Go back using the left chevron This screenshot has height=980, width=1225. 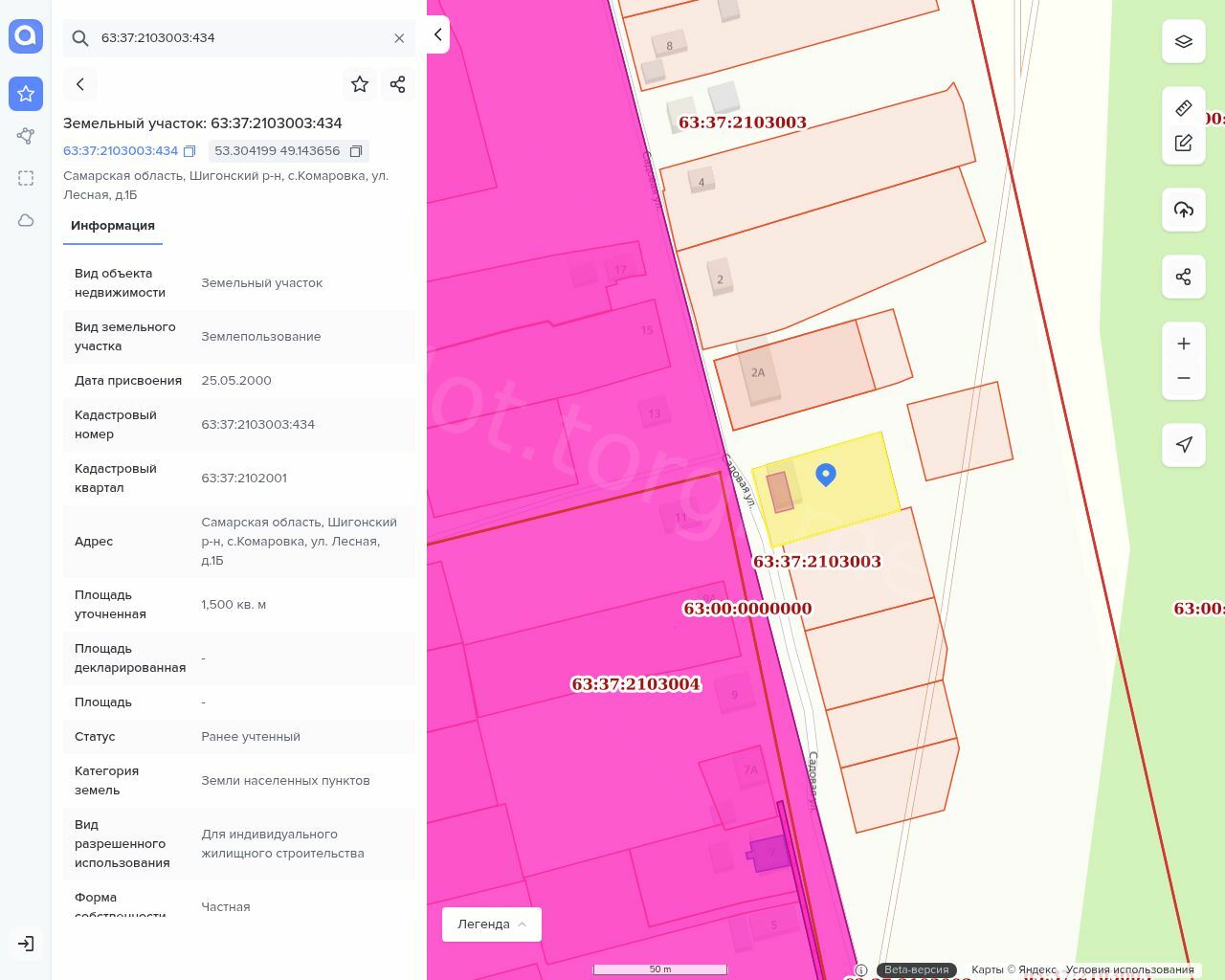click(x=80, y=84)
